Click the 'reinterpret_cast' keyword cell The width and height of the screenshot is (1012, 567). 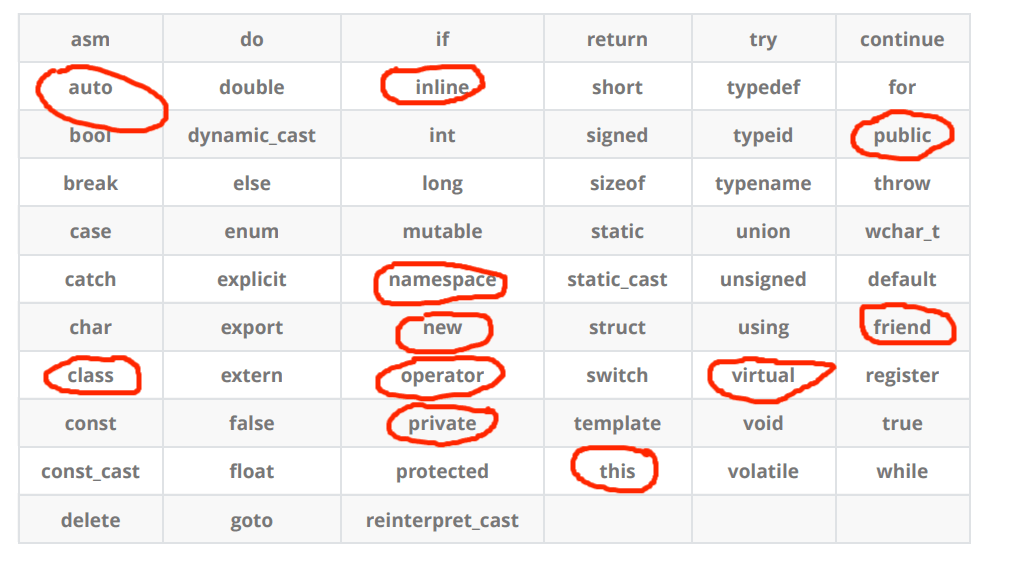click(442, 520)
